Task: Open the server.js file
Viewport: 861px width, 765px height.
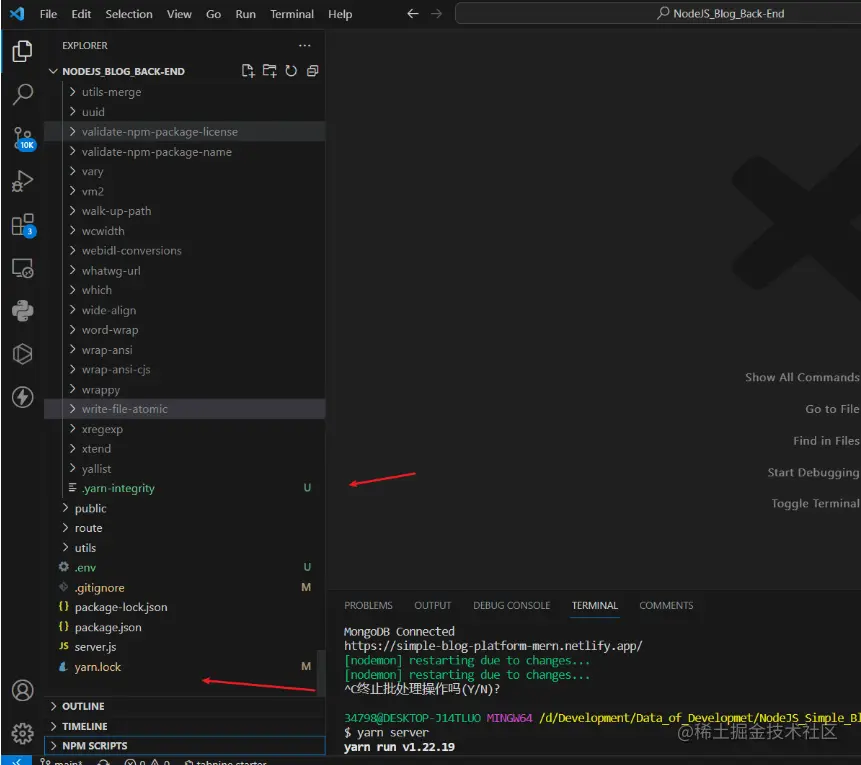Action: tap(185, 646)
